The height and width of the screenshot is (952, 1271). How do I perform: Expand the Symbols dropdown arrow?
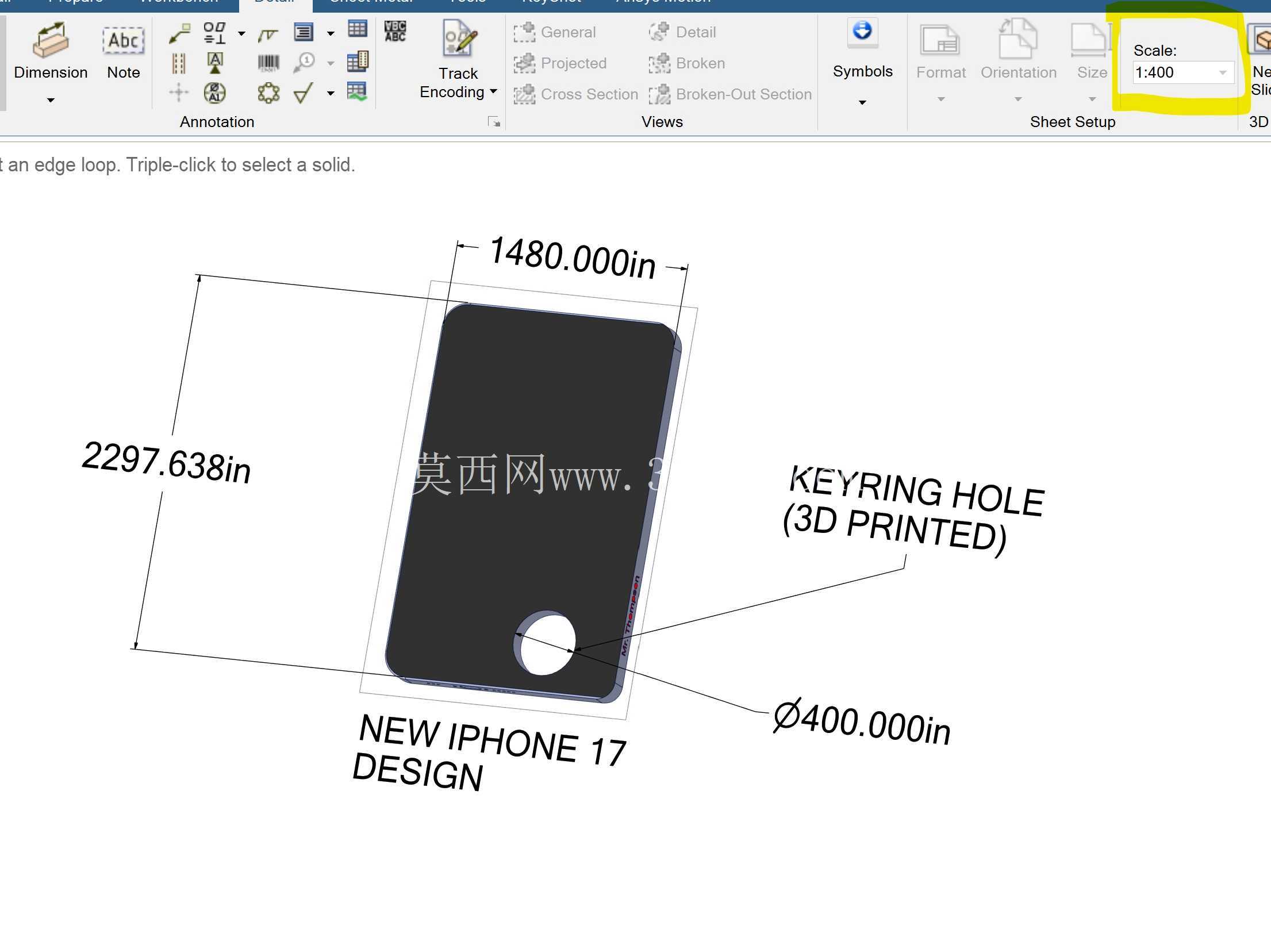862,102
